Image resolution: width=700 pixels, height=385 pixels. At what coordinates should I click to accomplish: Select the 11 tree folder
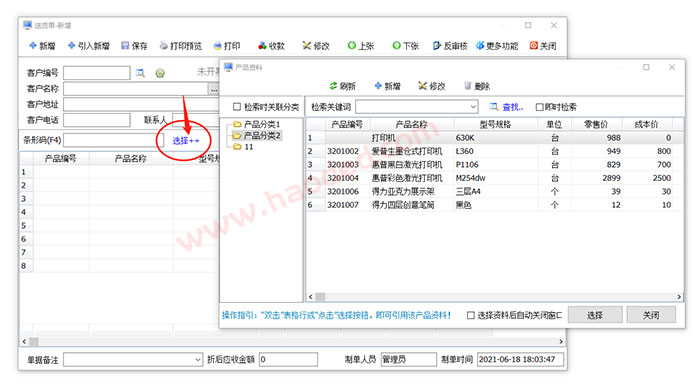click(243, 146)
